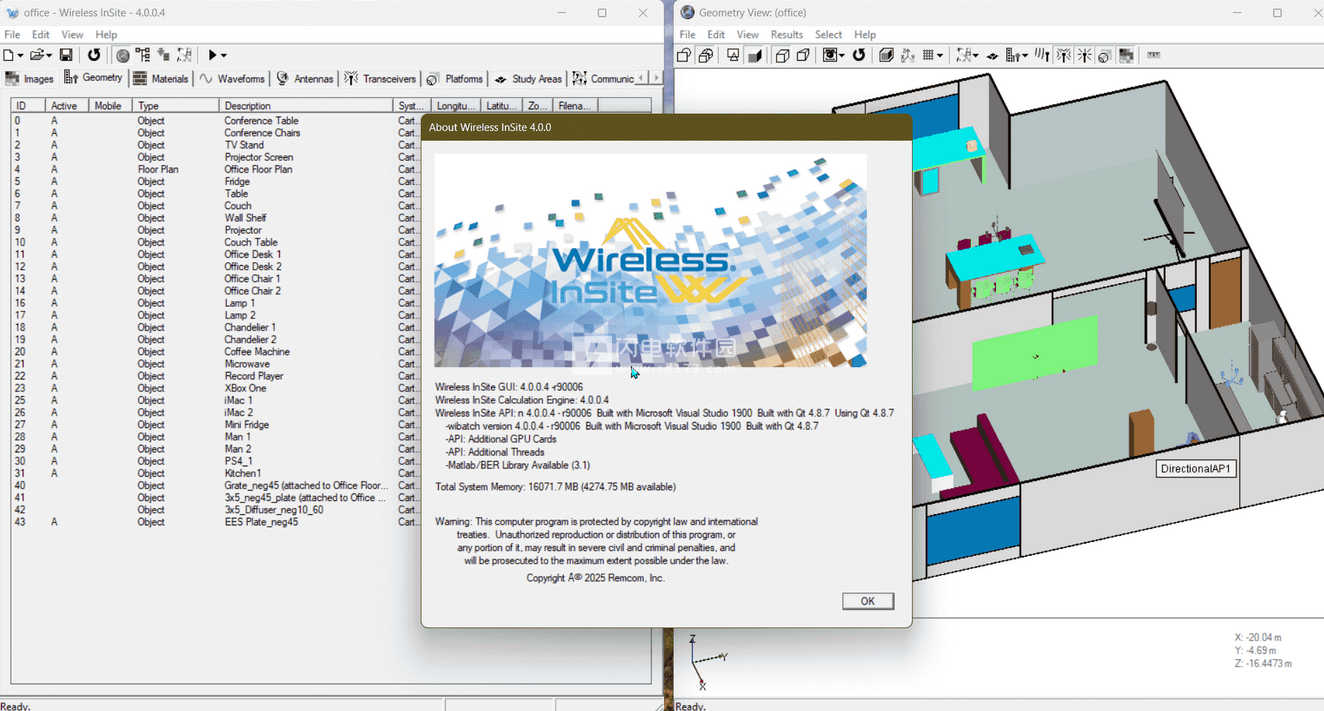Click the DirectionalAP1 label in the scene
The height and width of the screenshot is (711, 1324).
(x=1196, y=468)
